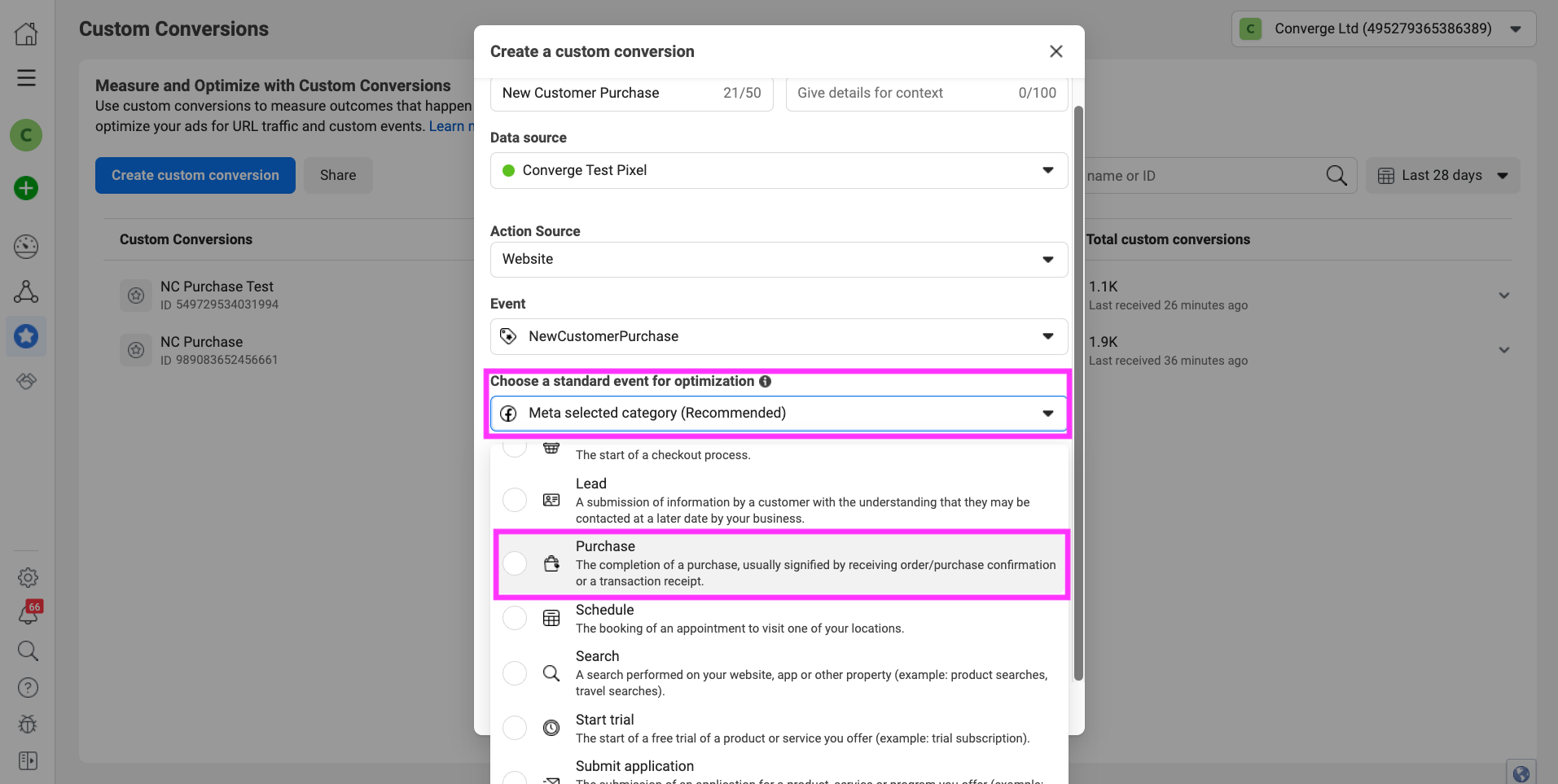The height and width of the screenshot is (784, 1558).
Task: Click the 1.9K total conversions value
Action: pyautogui.click(x=1103, y=342)
